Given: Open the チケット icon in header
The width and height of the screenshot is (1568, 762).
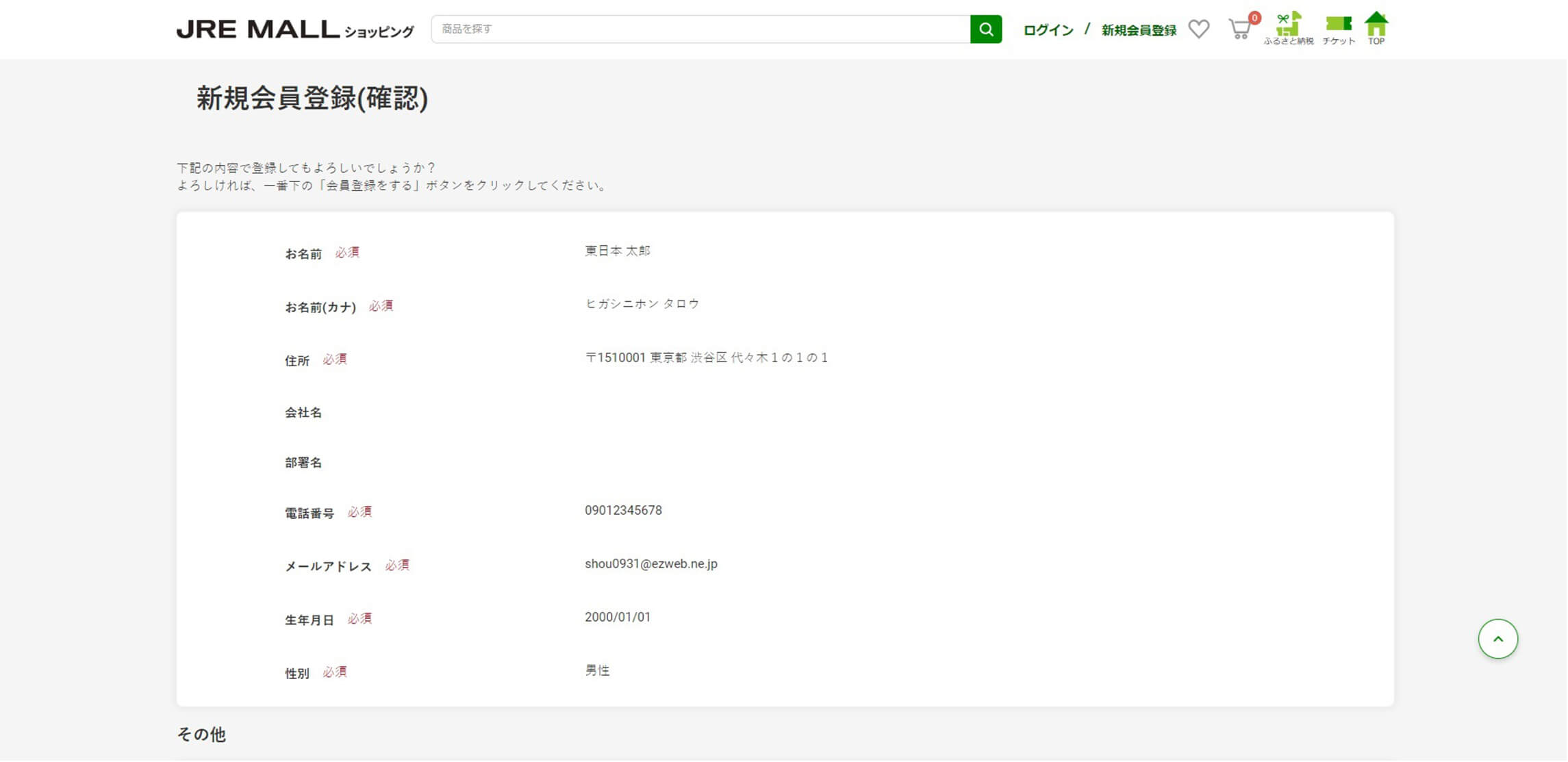Looking at the screenshot, I should 1338,30.
